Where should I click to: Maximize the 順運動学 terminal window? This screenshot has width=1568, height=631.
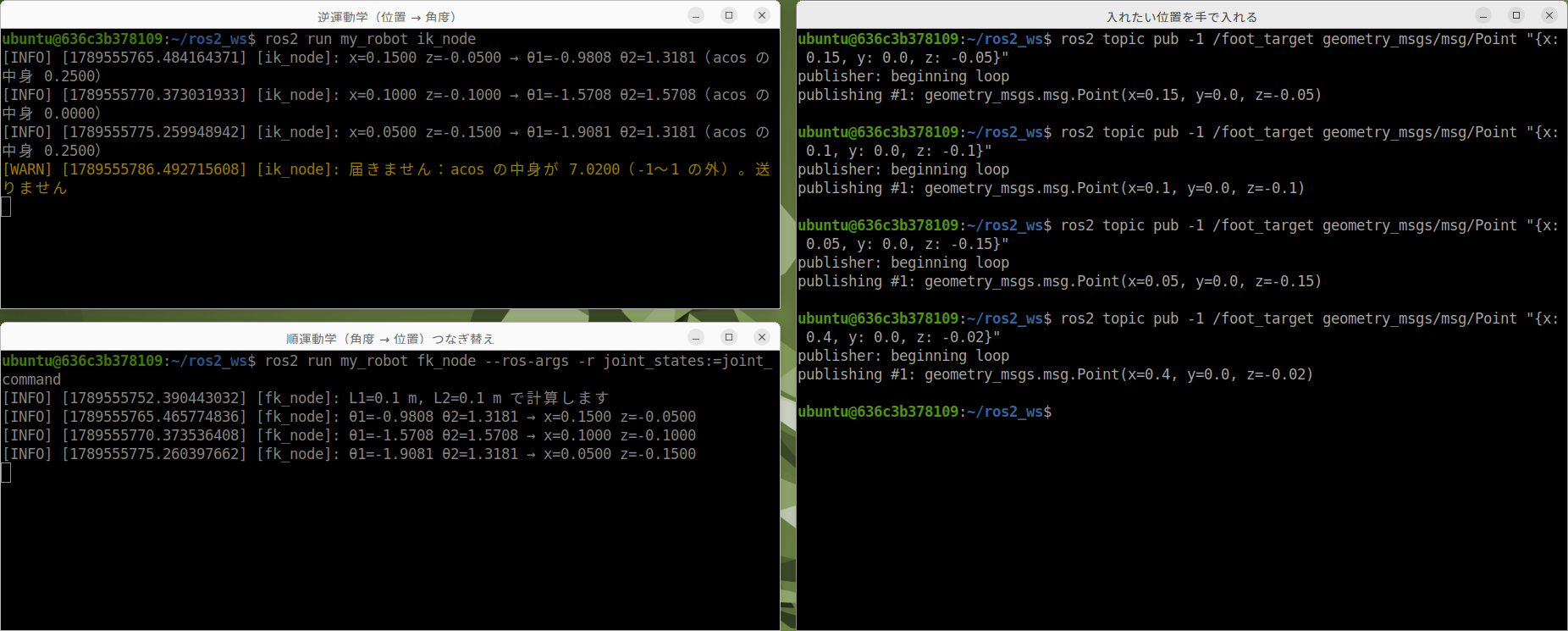point(729,337)
